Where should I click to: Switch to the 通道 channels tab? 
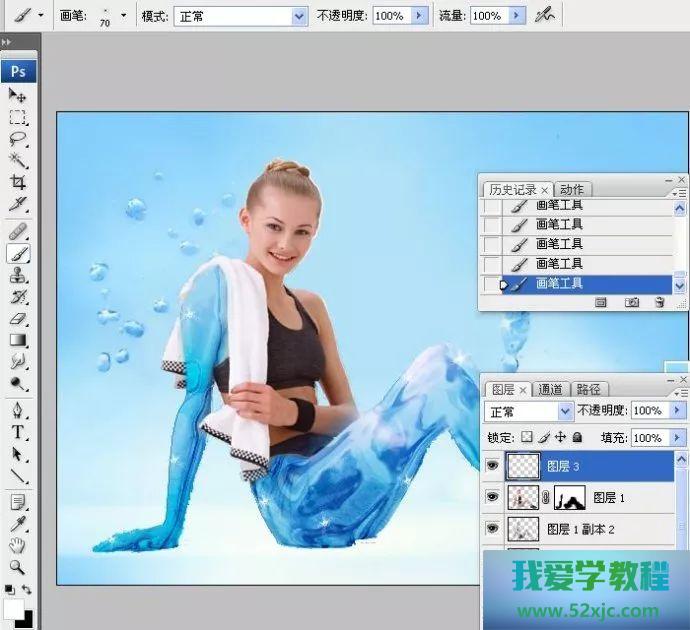(551, 389)
